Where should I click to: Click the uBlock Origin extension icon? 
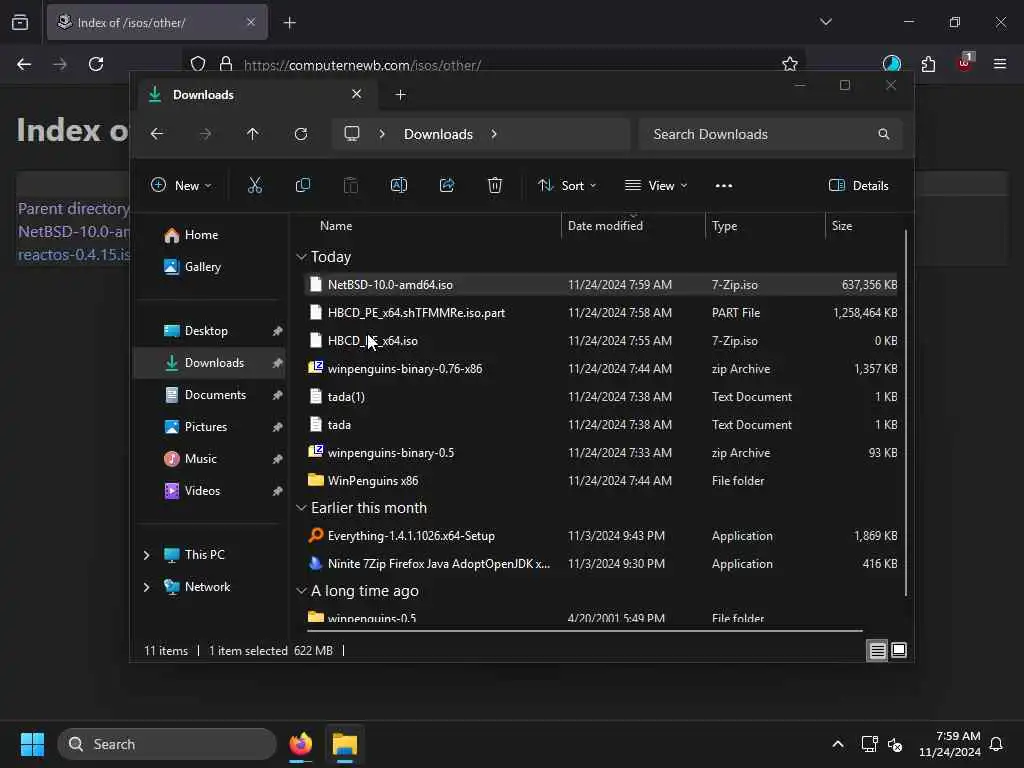[x=965, y=63]
